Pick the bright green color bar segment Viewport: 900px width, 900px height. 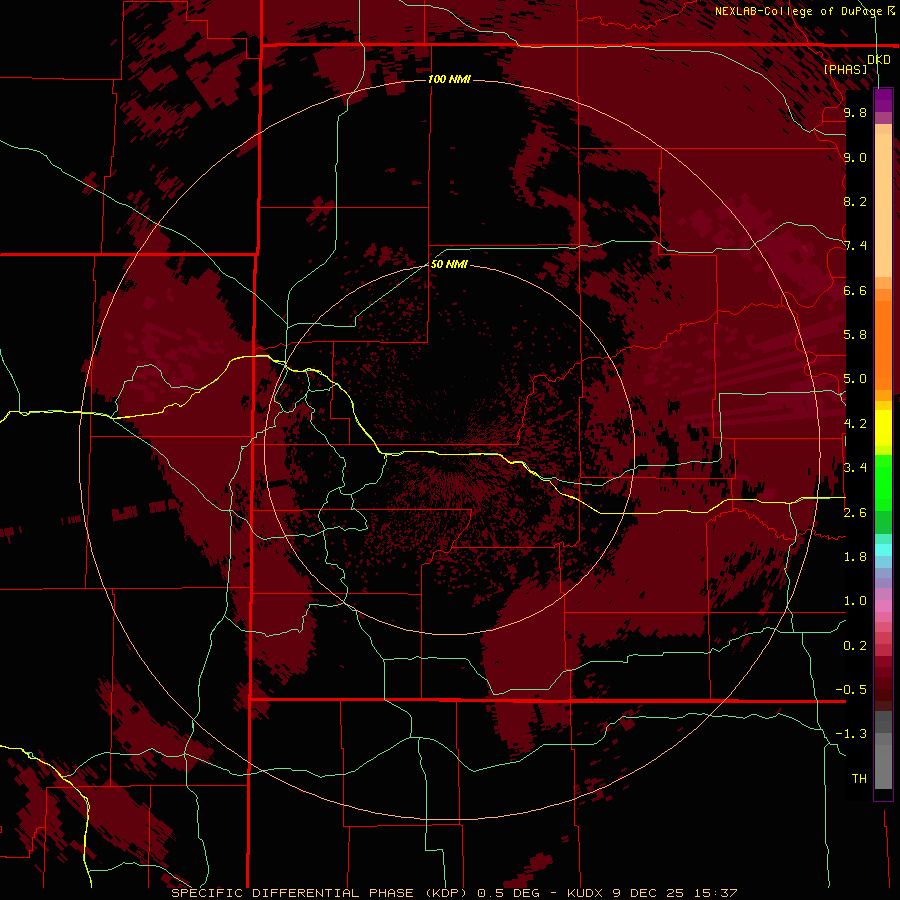pos(883,483)
